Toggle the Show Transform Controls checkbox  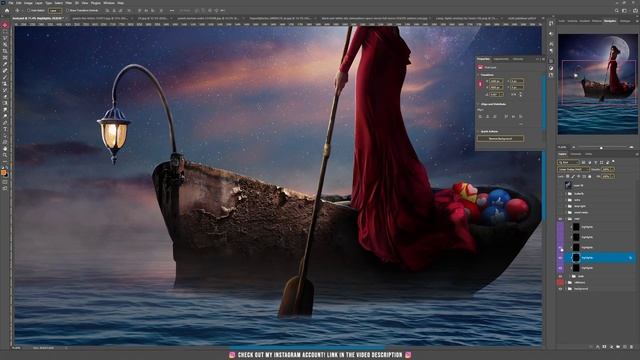tap(67, 11)
